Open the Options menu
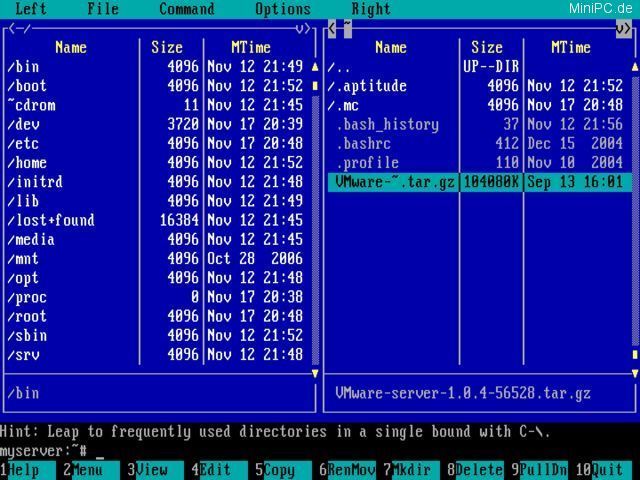640x480 pixels. click(282, 9)
